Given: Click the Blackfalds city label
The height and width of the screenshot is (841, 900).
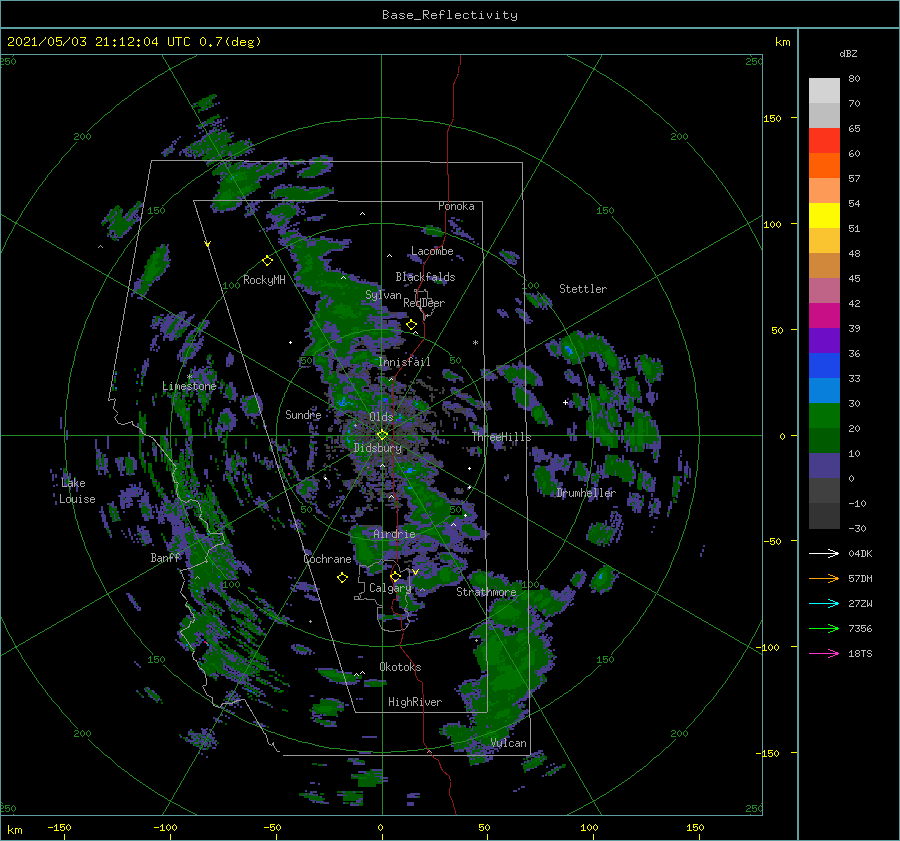Looking at the screenshot, I should click(x=425, y=277).
